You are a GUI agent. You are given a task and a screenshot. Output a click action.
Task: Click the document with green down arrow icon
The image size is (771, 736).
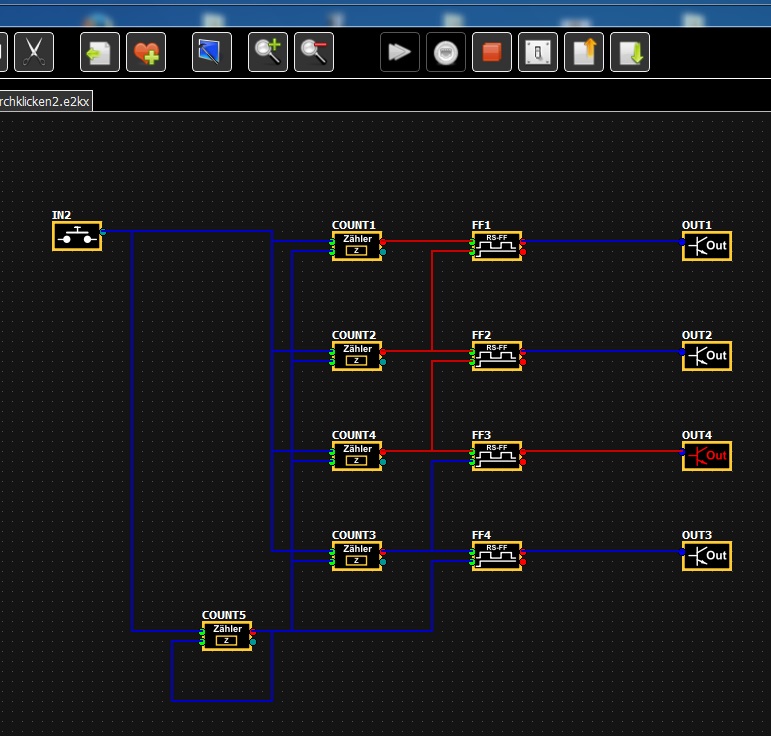pyautogui.click(x=630, y=52)
